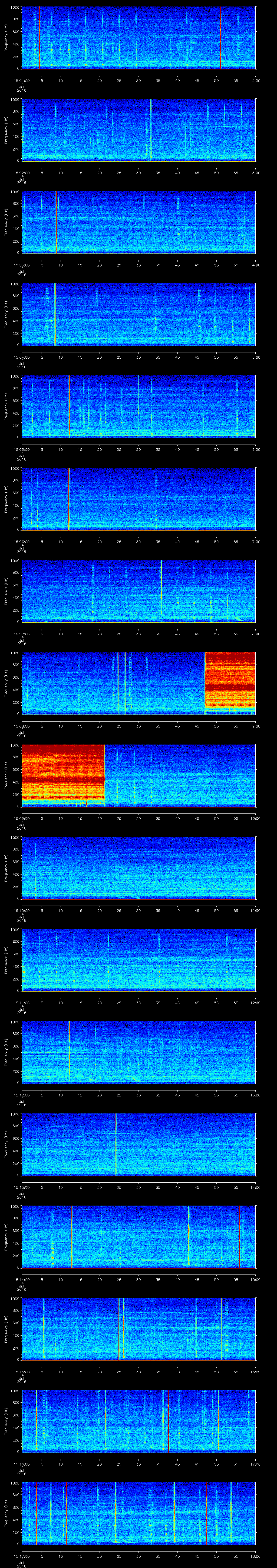
Task: Select the '15:03:00' start time label
Action: point(21,265)
